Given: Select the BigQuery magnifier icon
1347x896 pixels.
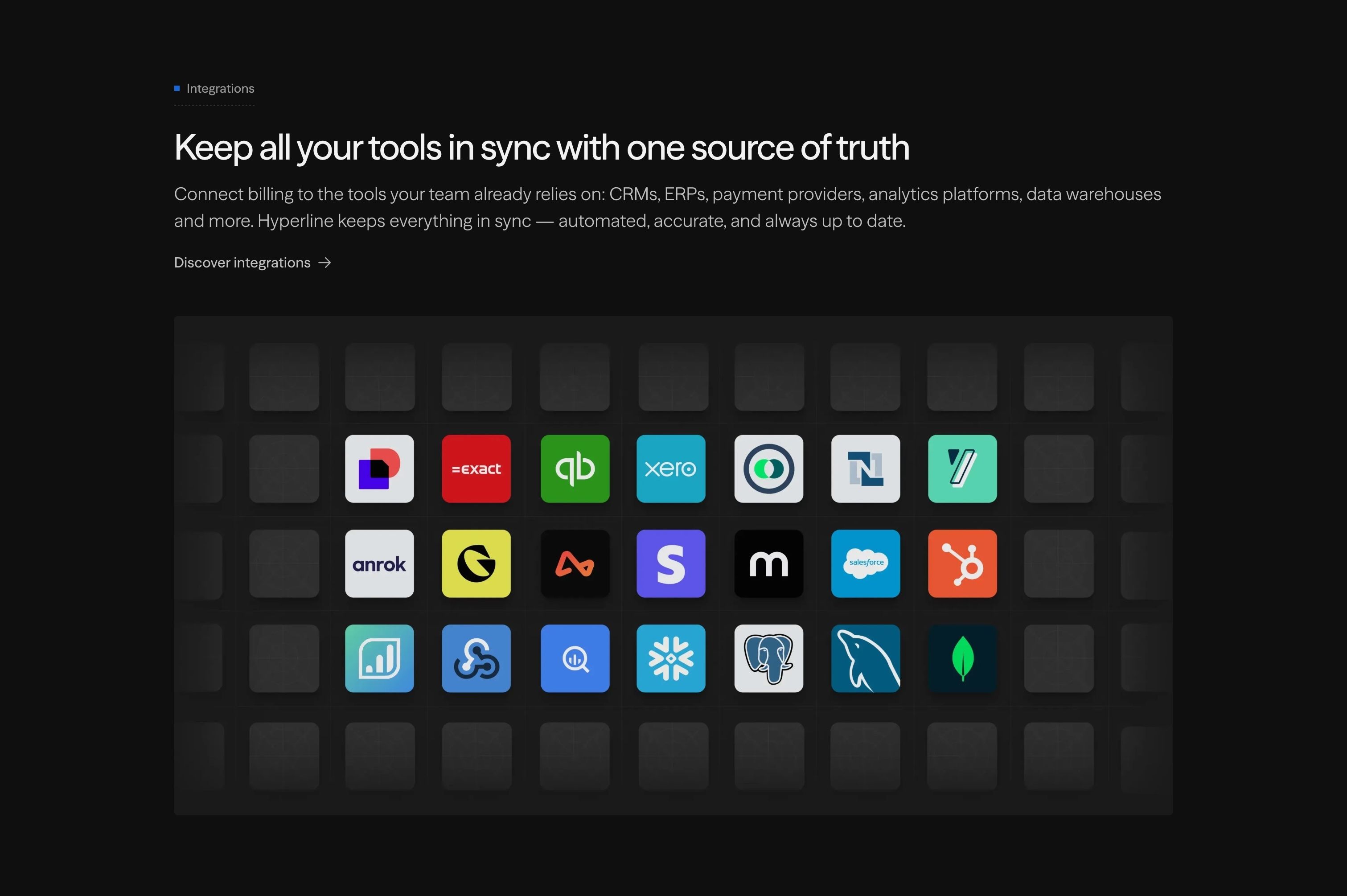Looking at the screenshot, I should (x=575, y=658).
